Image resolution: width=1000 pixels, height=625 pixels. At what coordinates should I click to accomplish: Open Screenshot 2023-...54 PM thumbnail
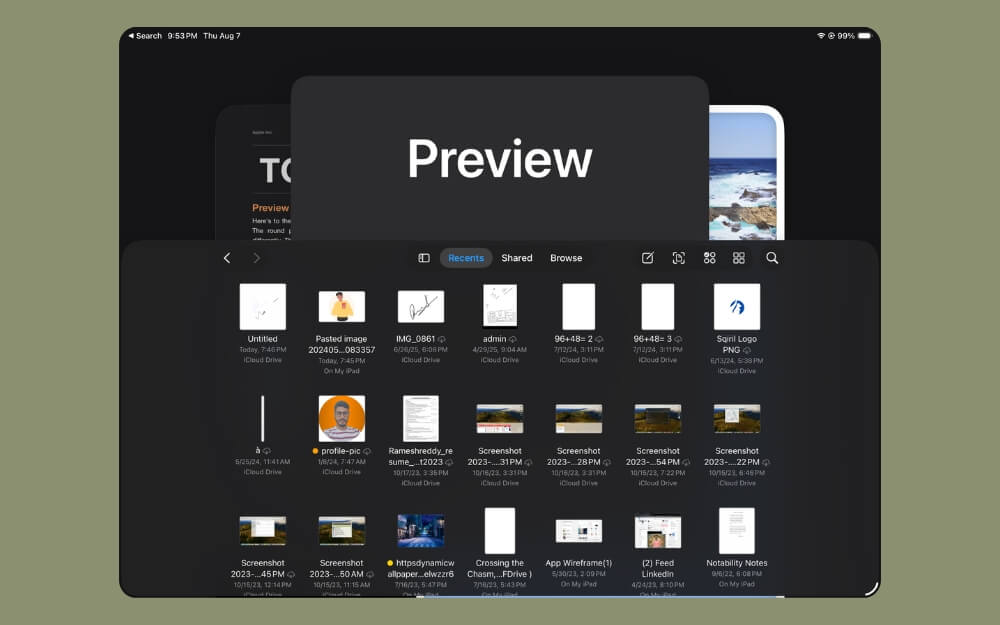pyautogui.click(x=658, y=418)
